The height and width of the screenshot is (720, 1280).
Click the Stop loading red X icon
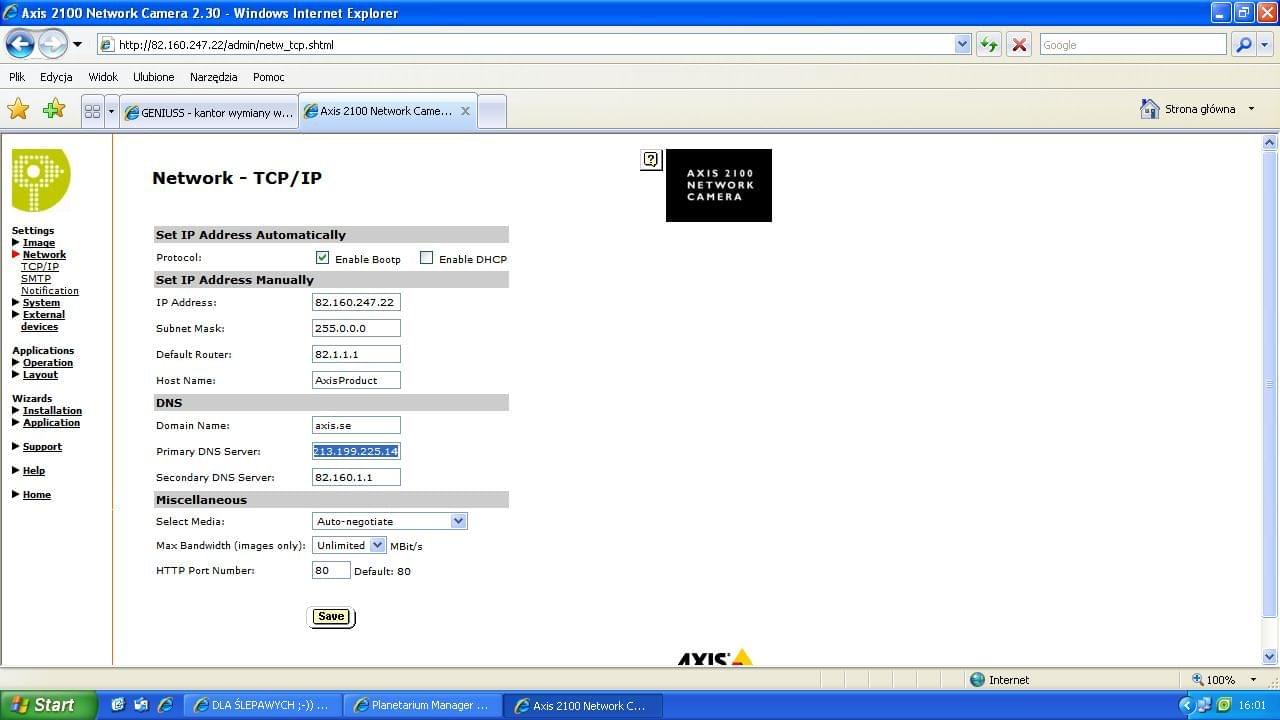pos(1019,45)
